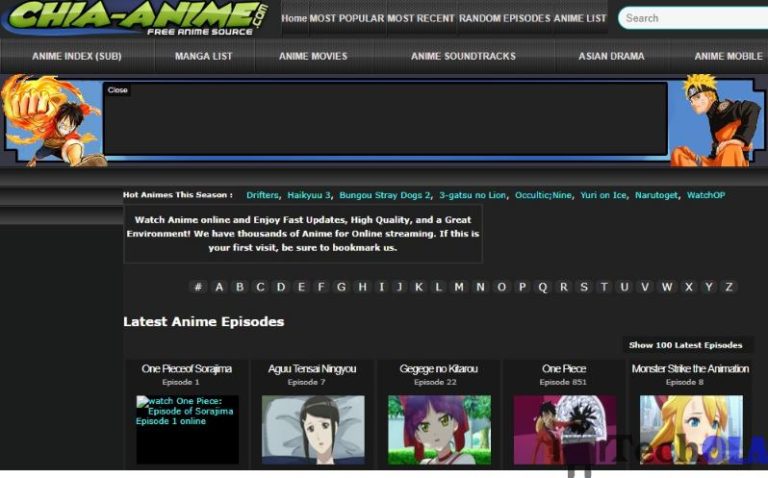Open Random Episodes
Image resolution: width=768 pixels, height=478 pixels.
504,19
